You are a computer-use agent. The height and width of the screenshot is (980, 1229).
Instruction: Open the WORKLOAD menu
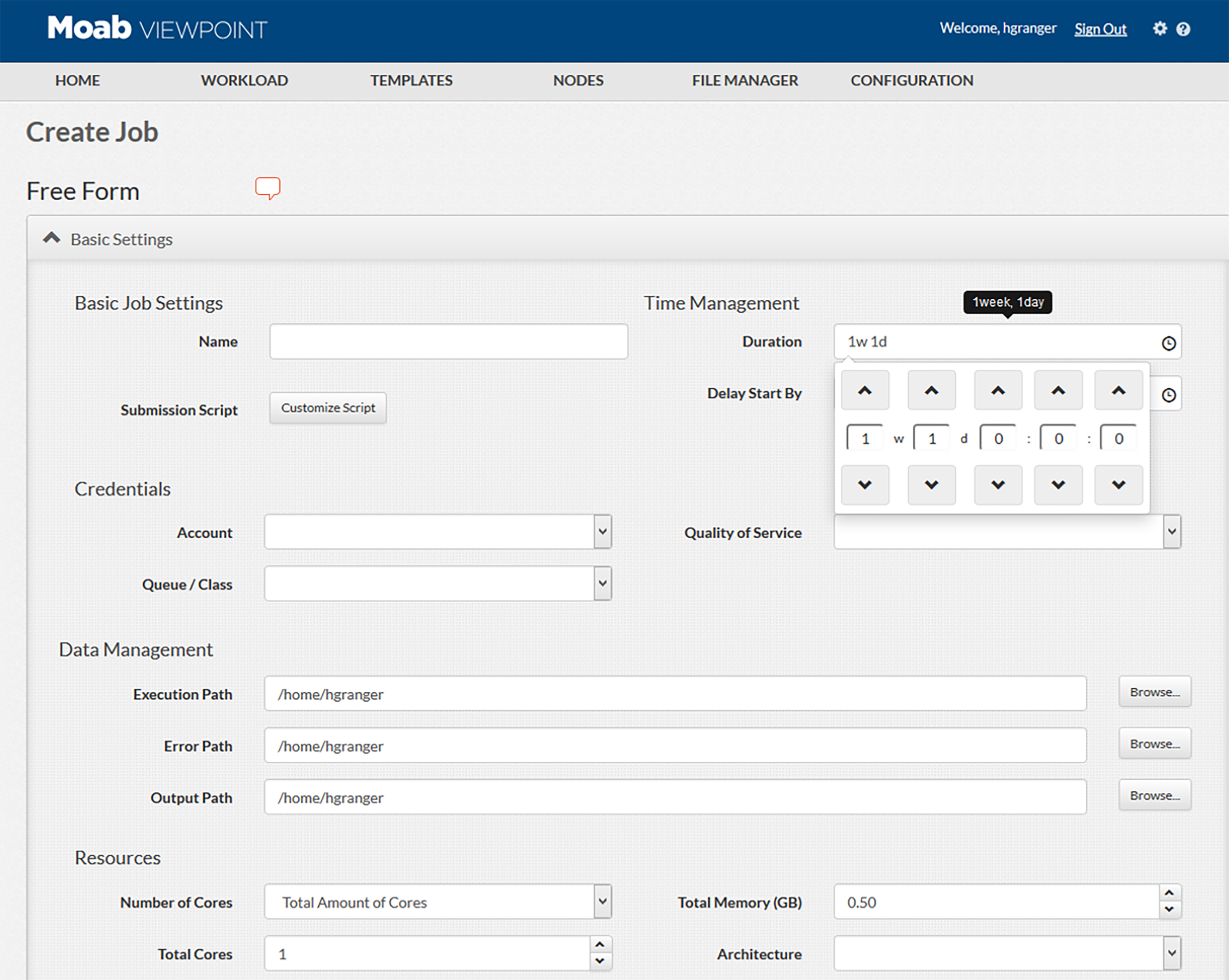click(x=245, y=81)
